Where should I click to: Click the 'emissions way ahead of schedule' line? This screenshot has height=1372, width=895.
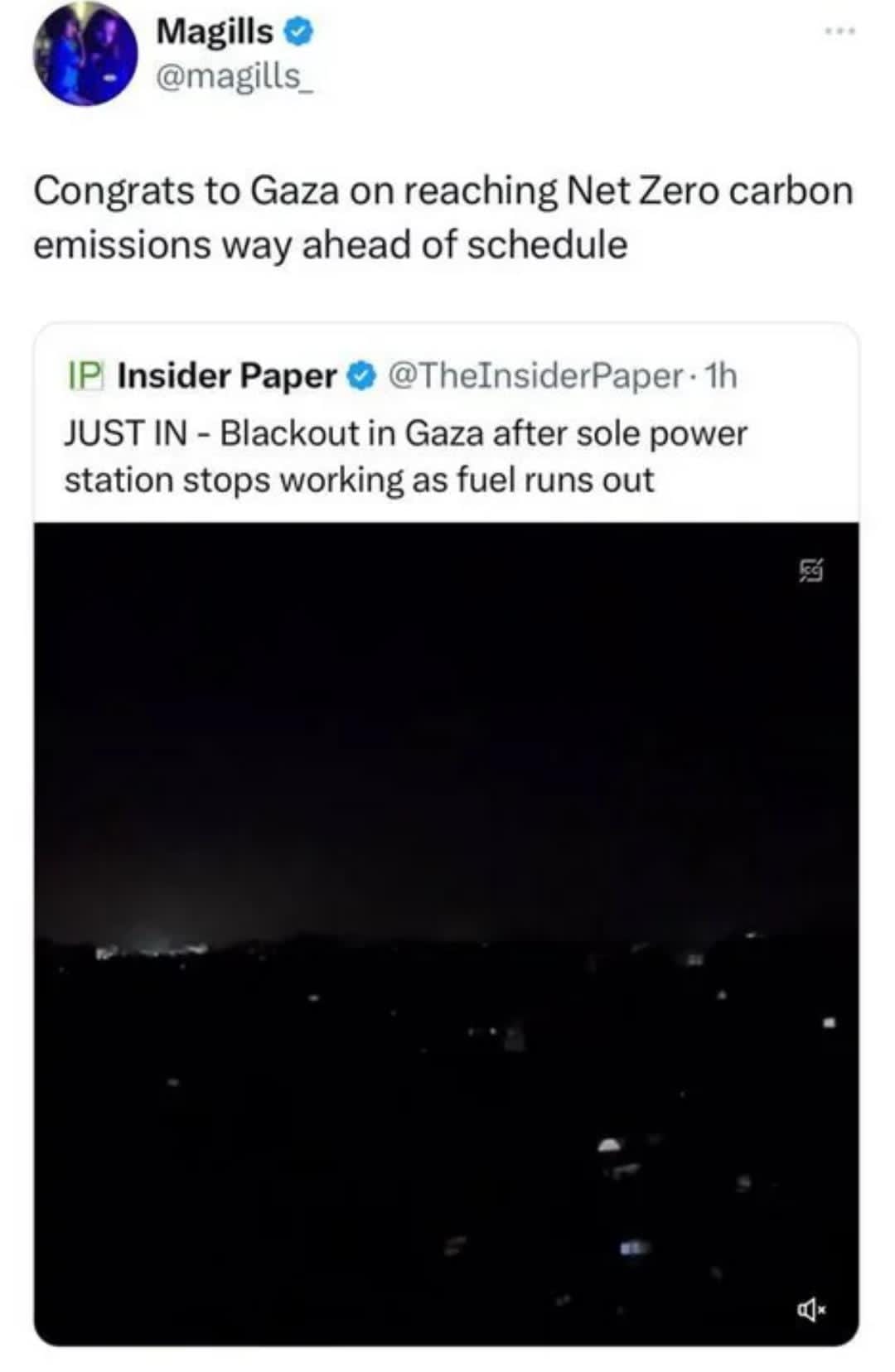tap(330, 244)
